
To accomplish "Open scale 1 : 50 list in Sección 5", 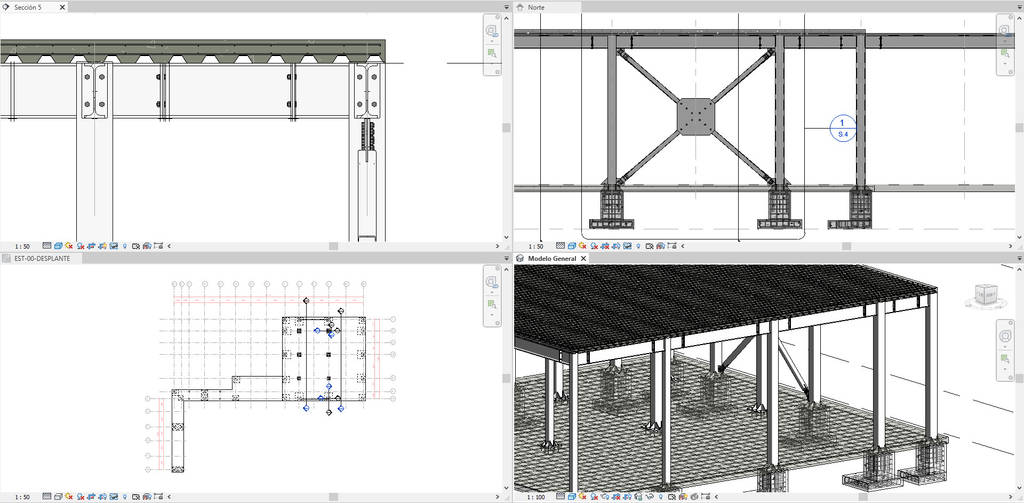I will pos(22,246).
